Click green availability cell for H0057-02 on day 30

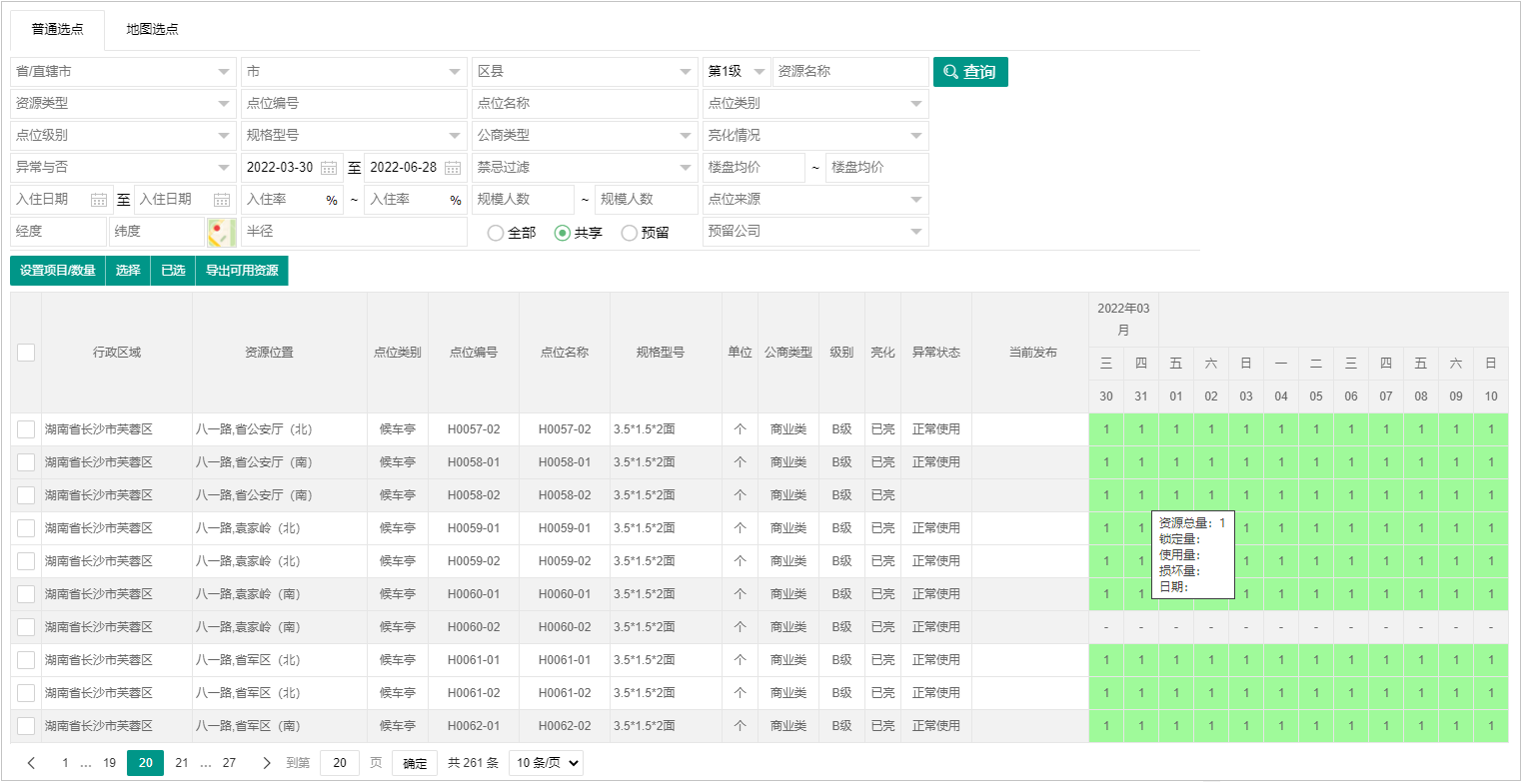pos(1106,429)
